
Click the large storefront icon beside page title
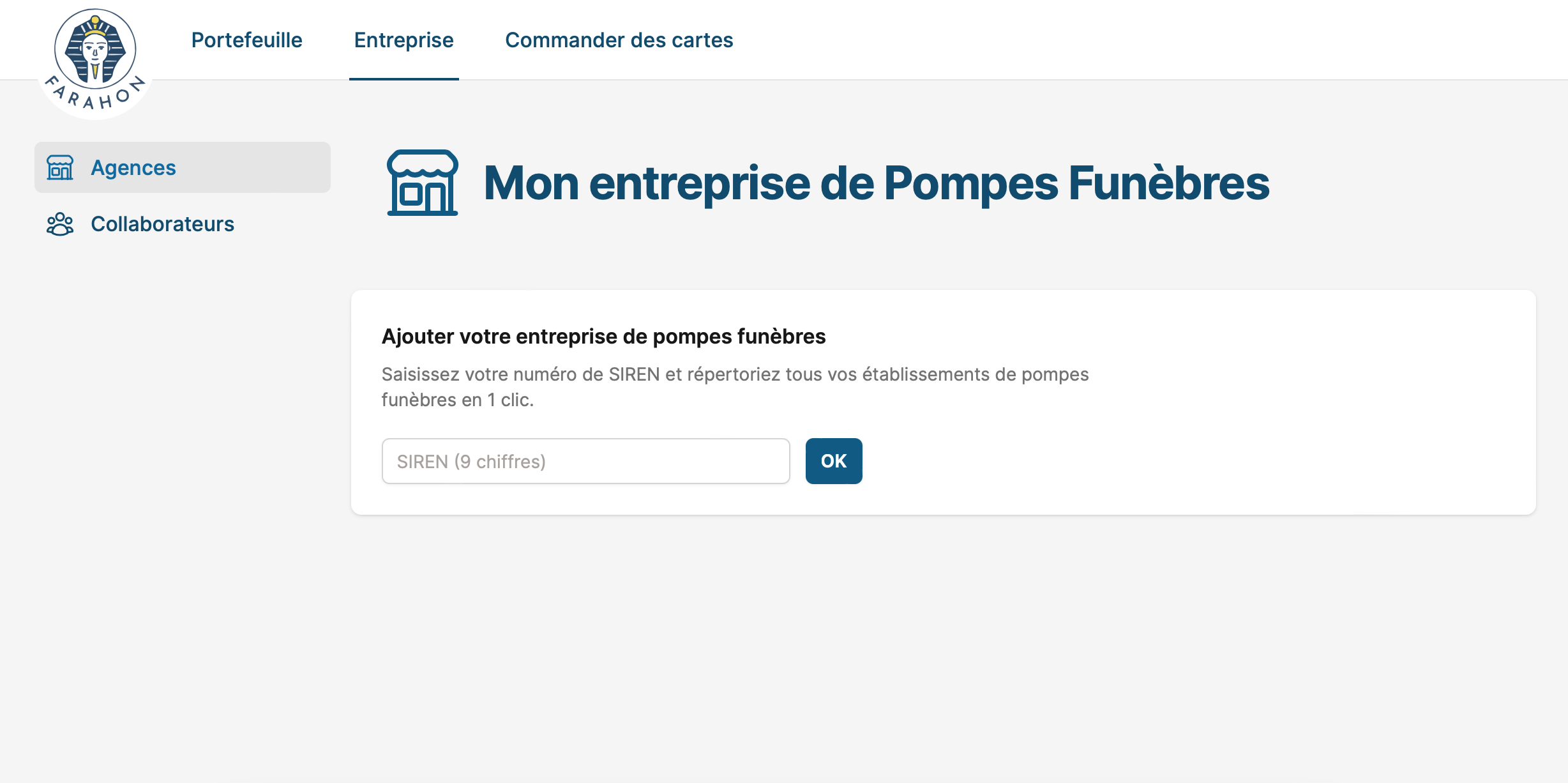tap(422, 183)
